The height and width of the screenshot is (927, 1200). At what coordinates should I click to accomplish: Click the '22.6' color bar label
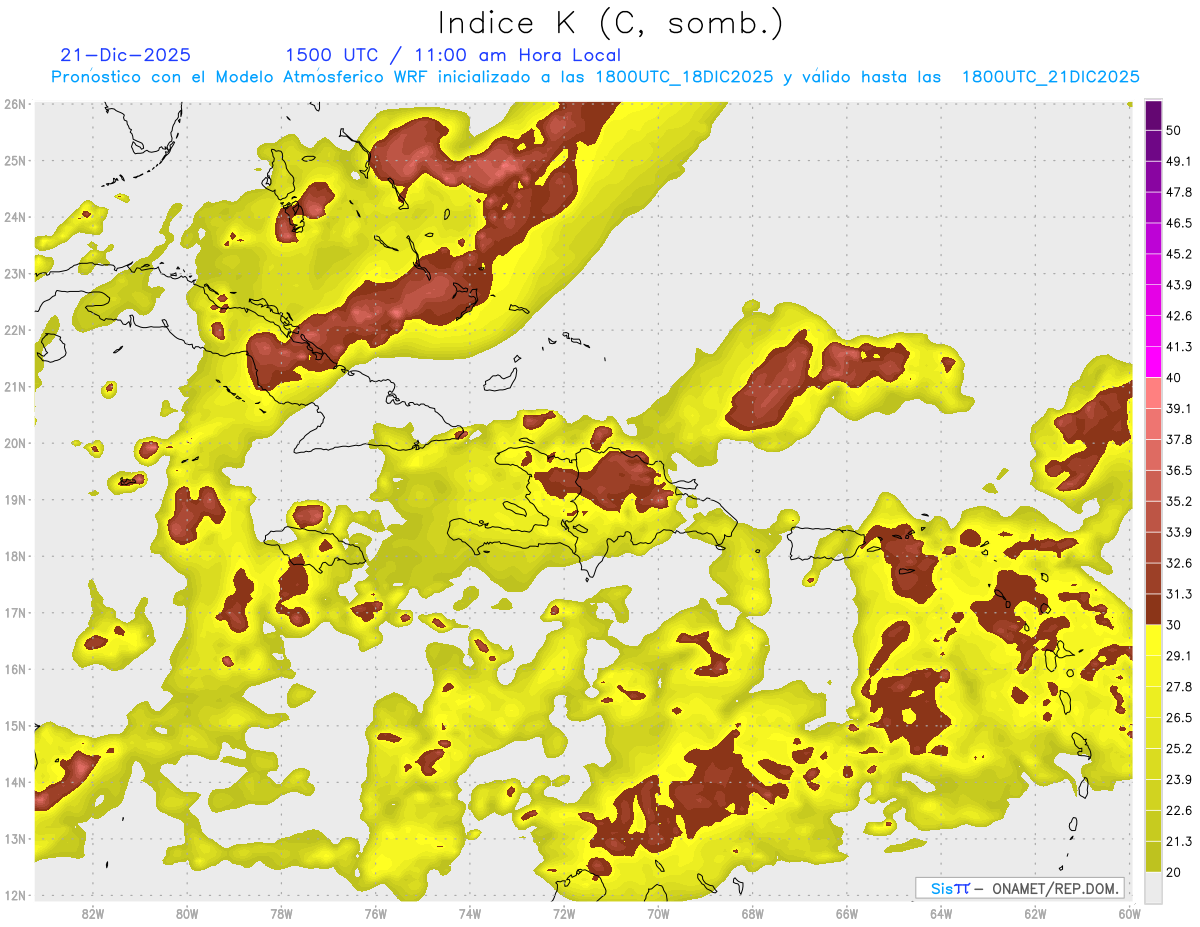[1179, 811]
